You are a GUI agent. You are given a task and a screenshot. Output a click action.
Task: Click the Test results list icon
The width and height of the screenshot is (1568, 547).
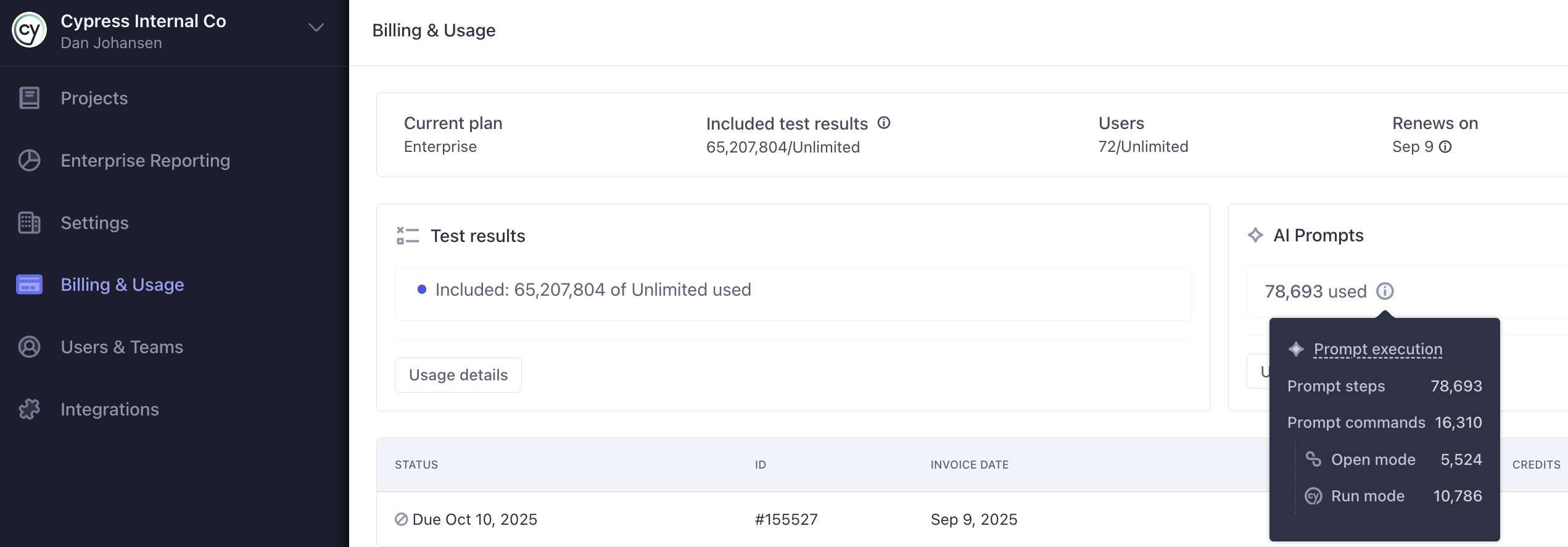[408, 236]
